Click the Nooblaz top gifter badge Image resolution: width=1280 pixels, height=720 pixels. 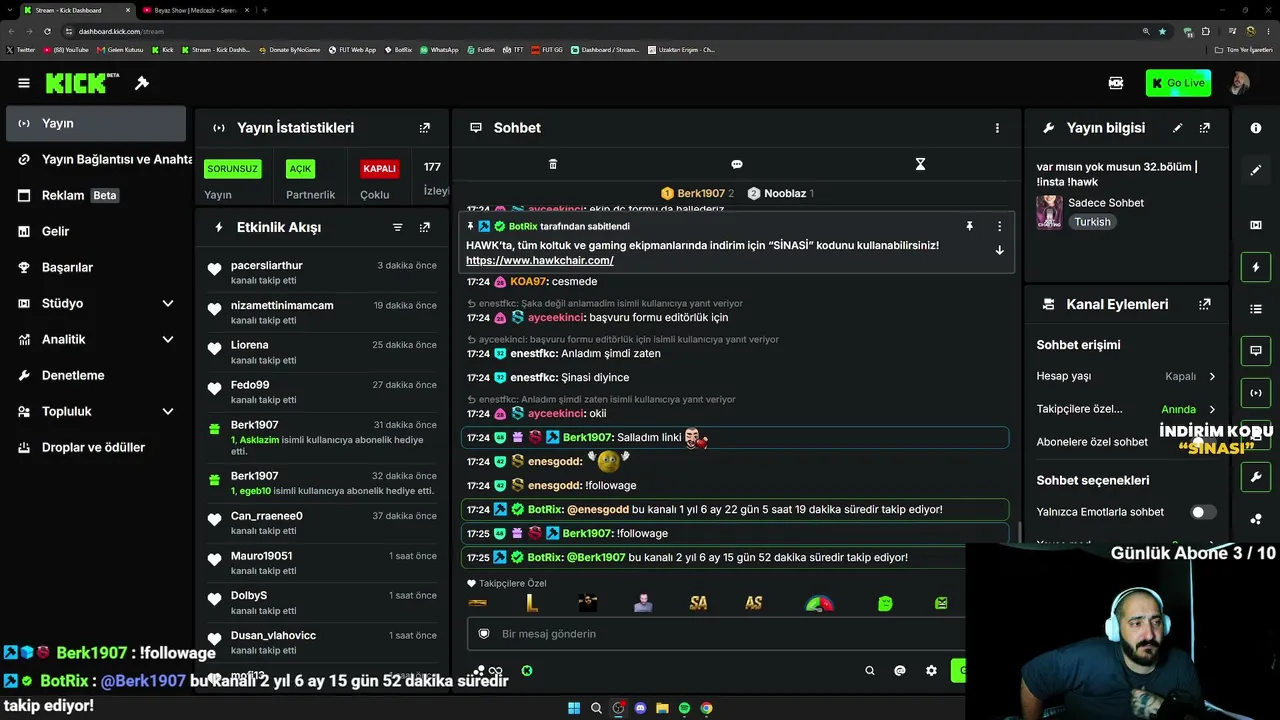tap(780, 193)
